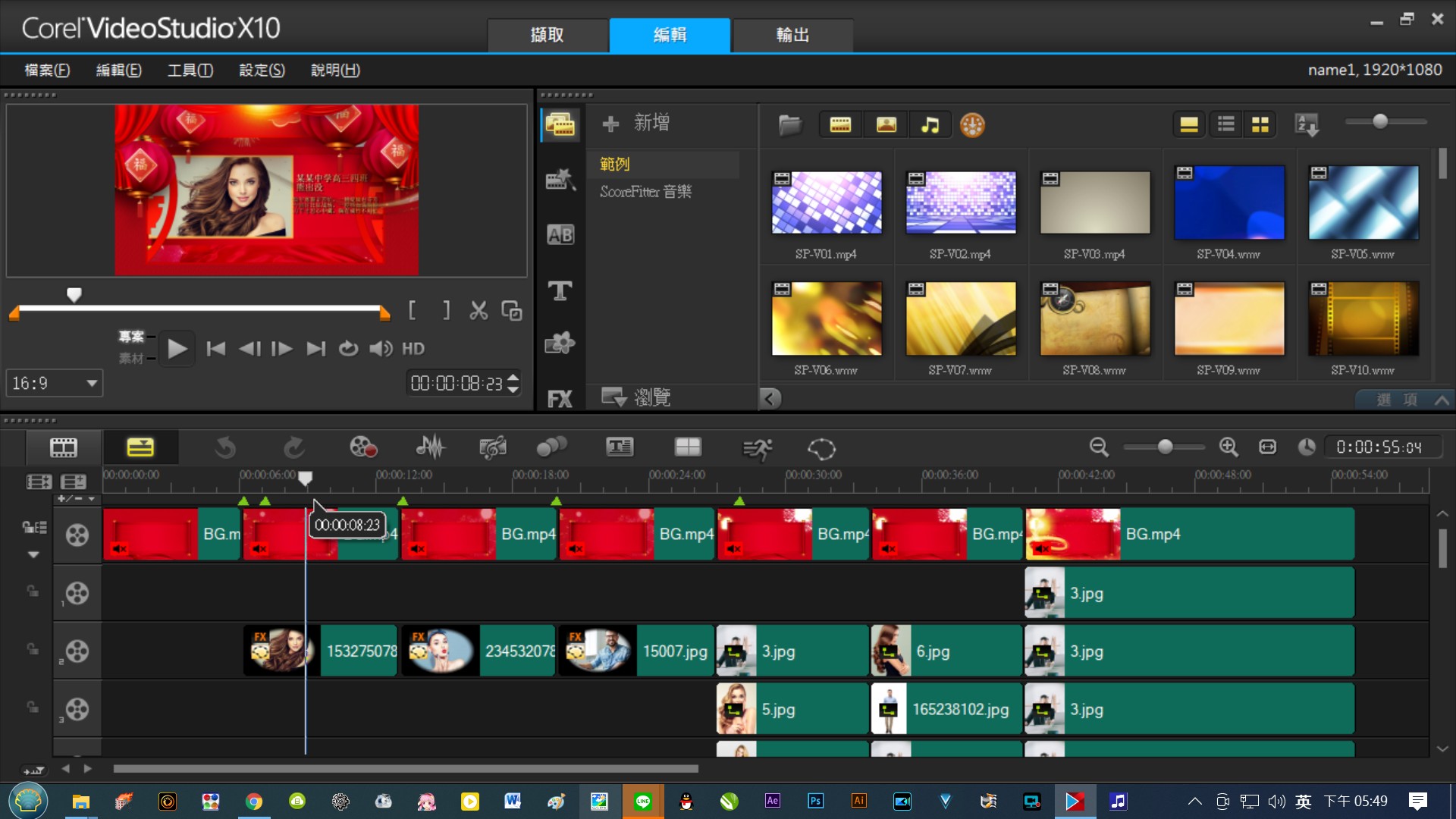
Task: Click the import media folder icon
Action: coord(789,124)
